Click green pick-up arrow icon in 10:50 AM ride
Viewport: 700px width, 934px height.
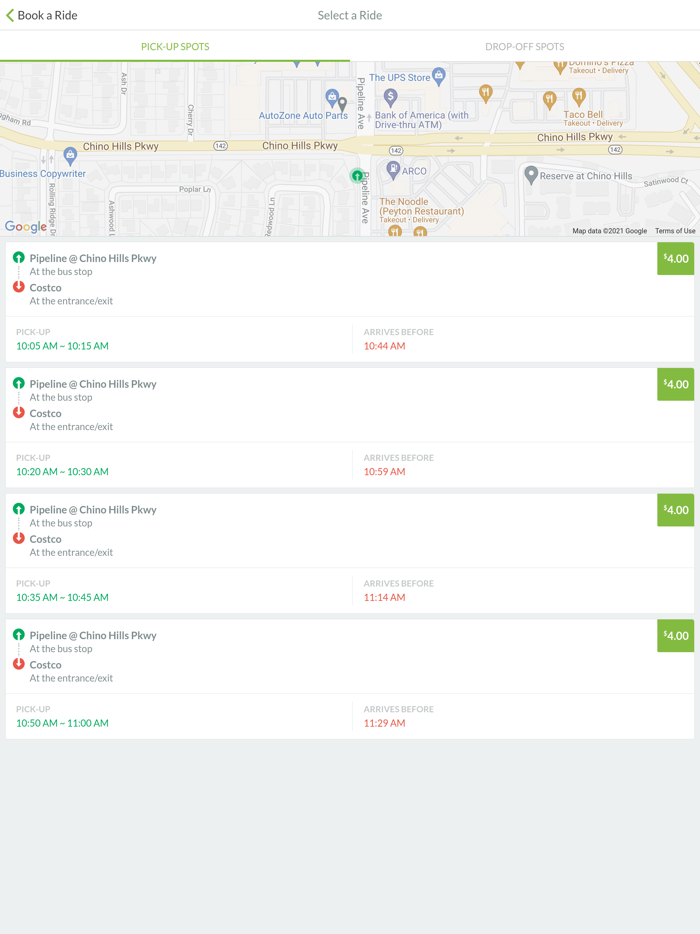tap(19, 634)
